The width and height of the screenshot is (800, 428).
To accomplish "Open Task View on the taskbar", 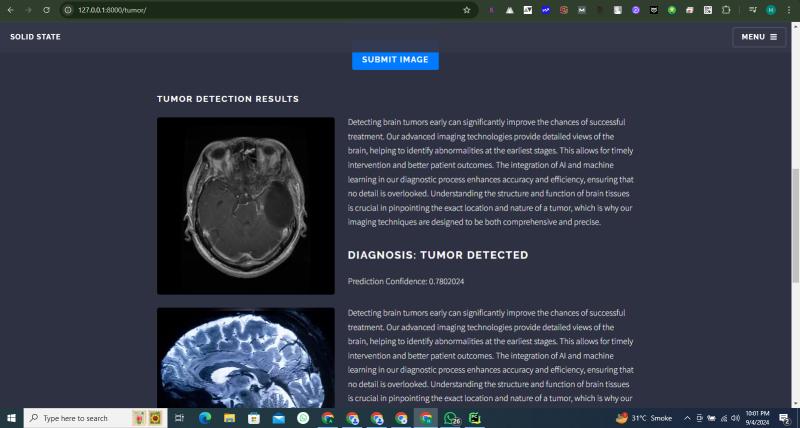I will click(179, 418).
